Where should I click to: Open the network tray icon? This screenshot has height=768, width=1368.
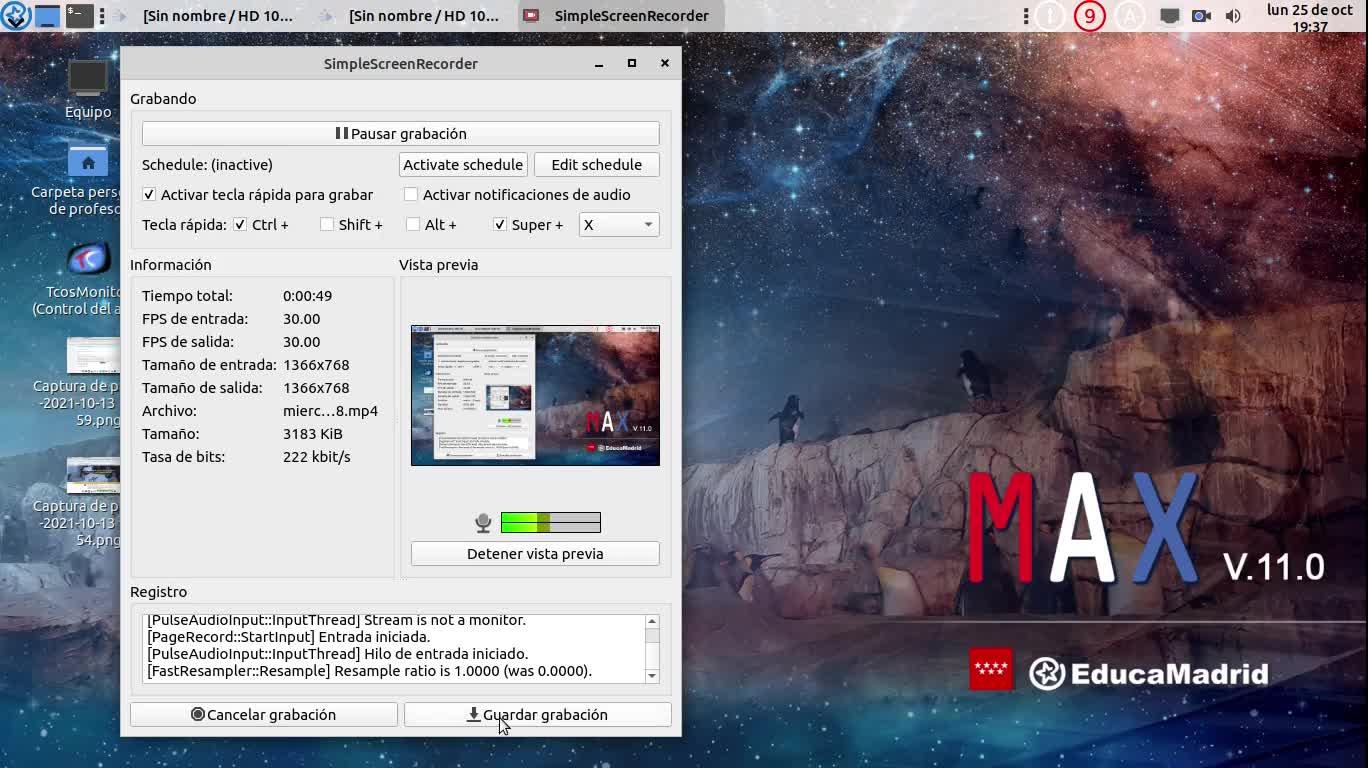[1169, 16]
